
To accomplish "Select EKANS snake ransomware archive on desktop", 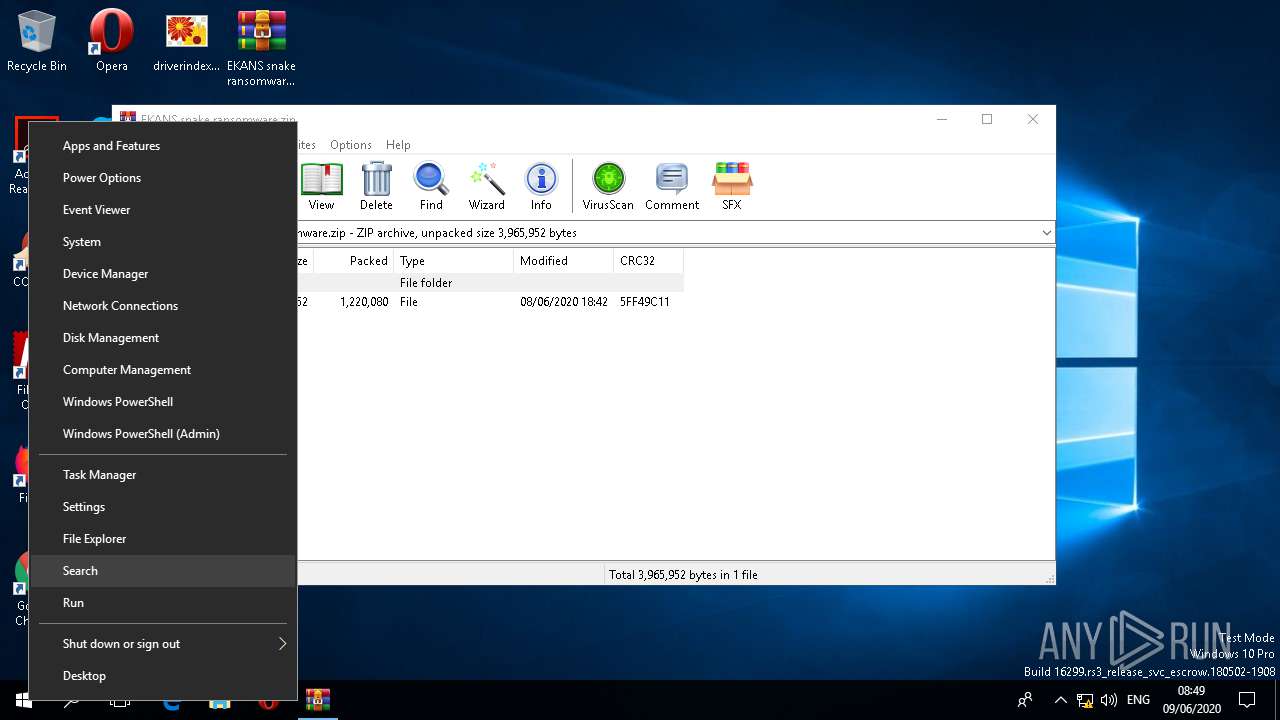I will pos(261,47).
